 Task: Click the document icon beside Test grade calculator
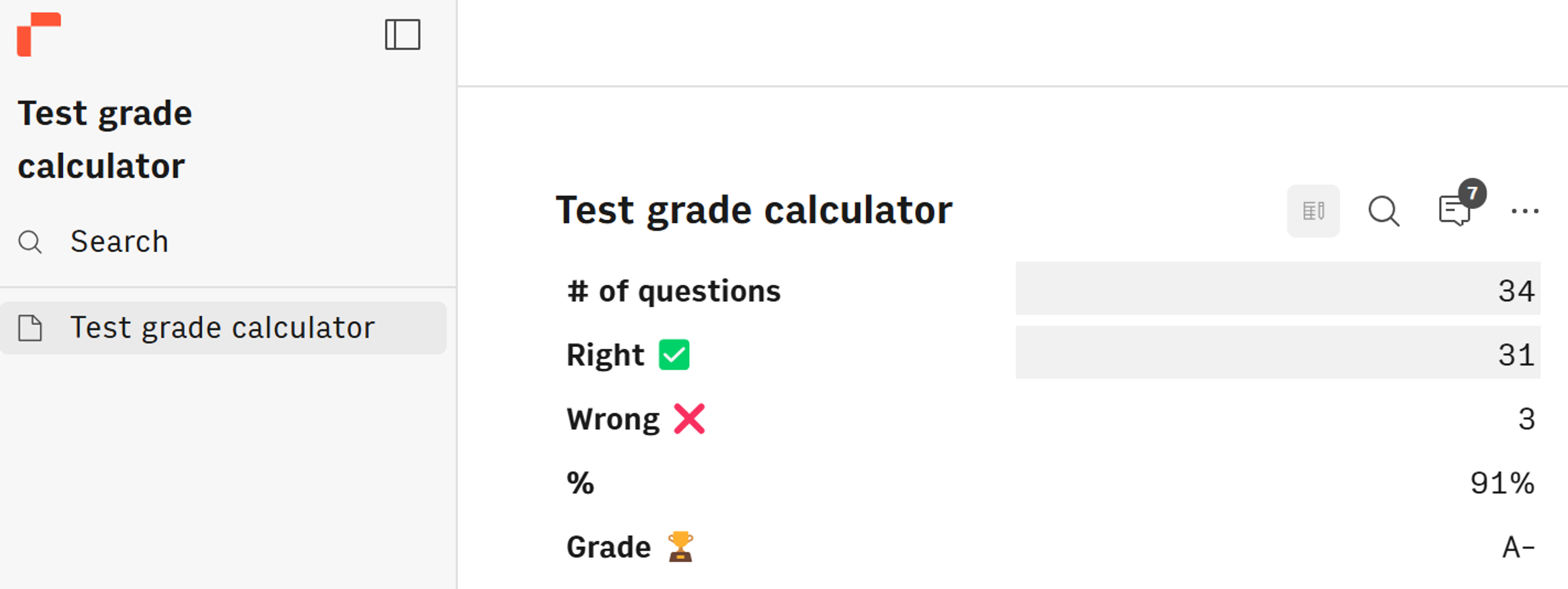point(30,328)
